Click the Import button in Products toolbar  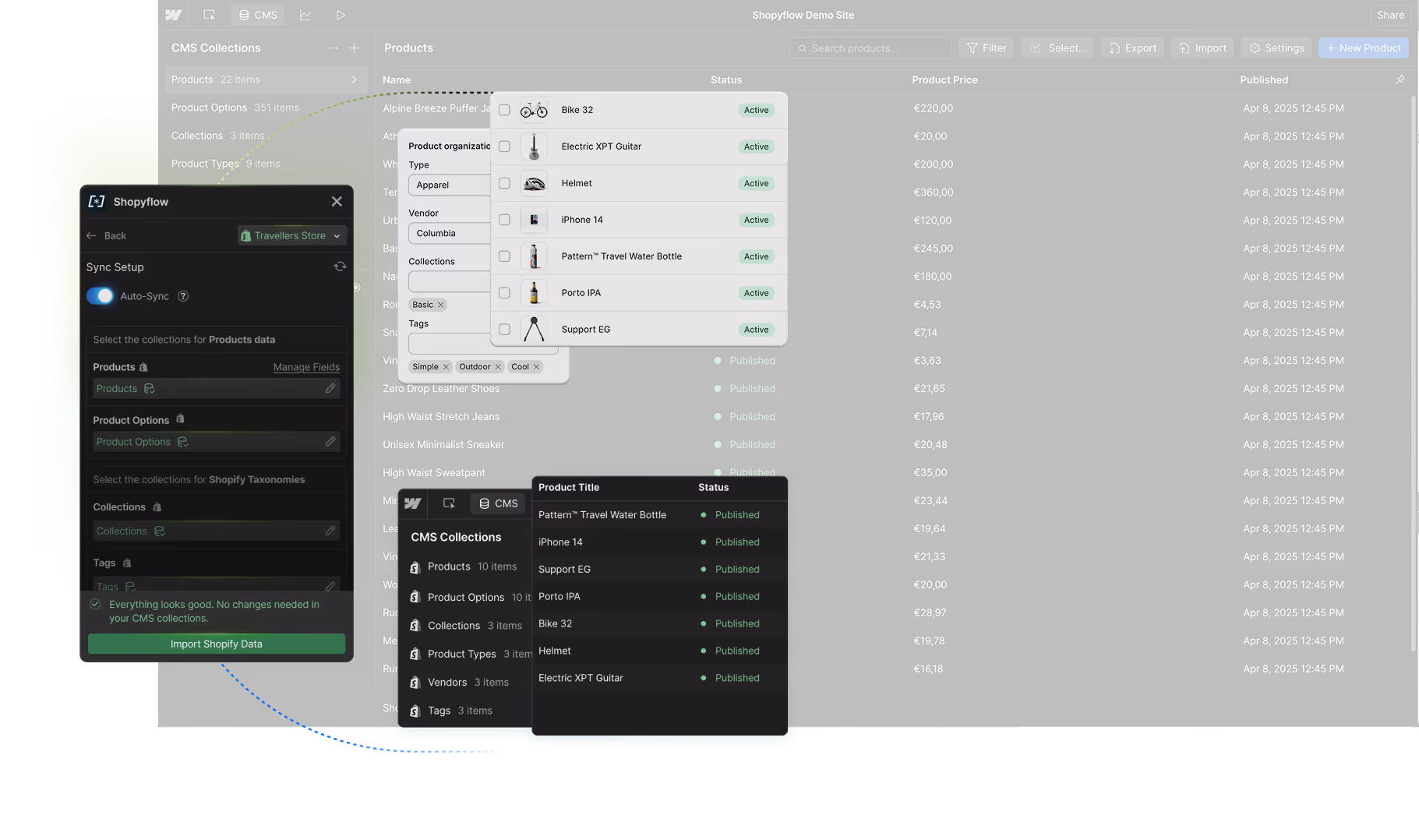(1202, 48)
